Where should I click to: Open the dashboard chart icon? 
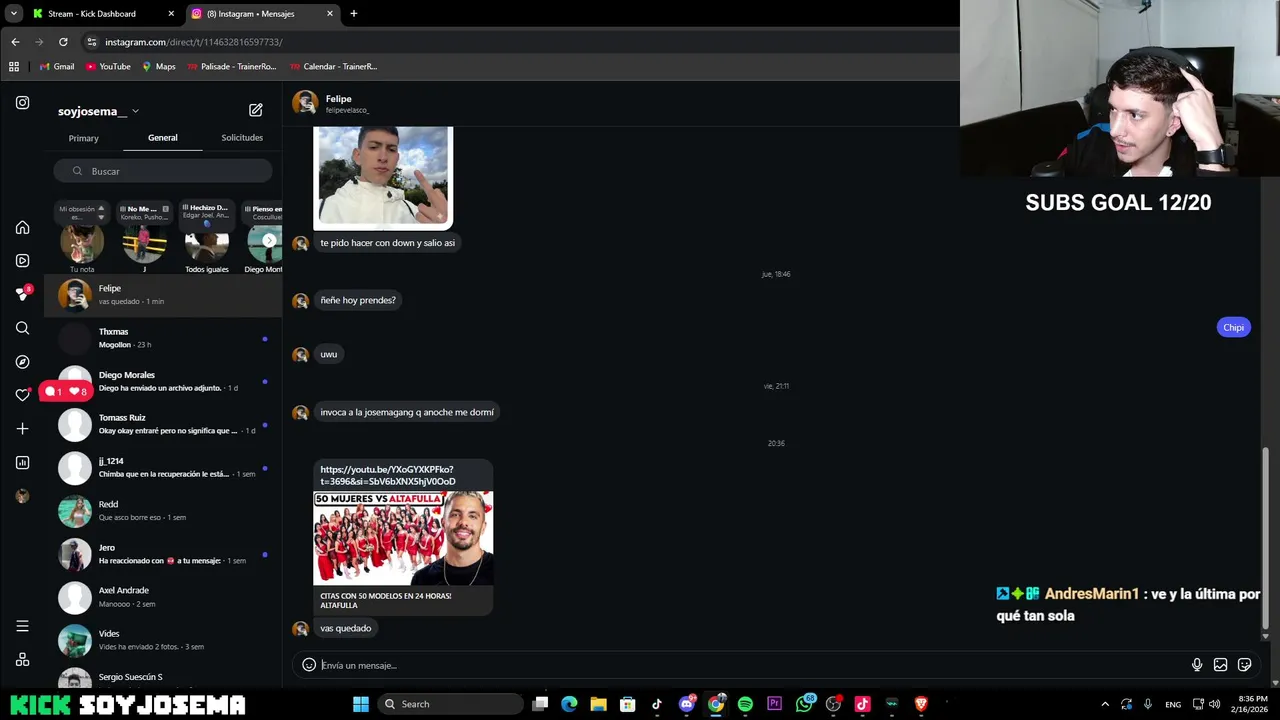point(22,462)
